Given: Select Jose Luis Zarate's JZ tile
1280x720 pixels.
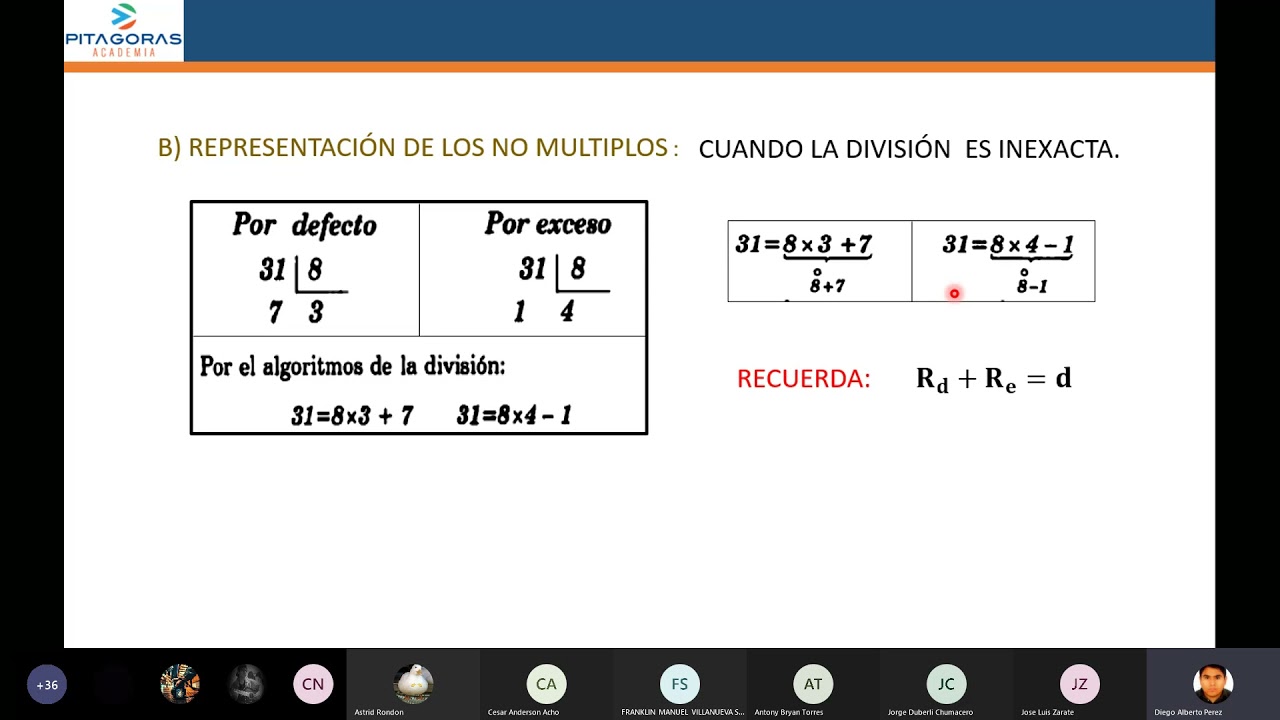Looking at the screenshot, I should click(x=1080, y=684).
